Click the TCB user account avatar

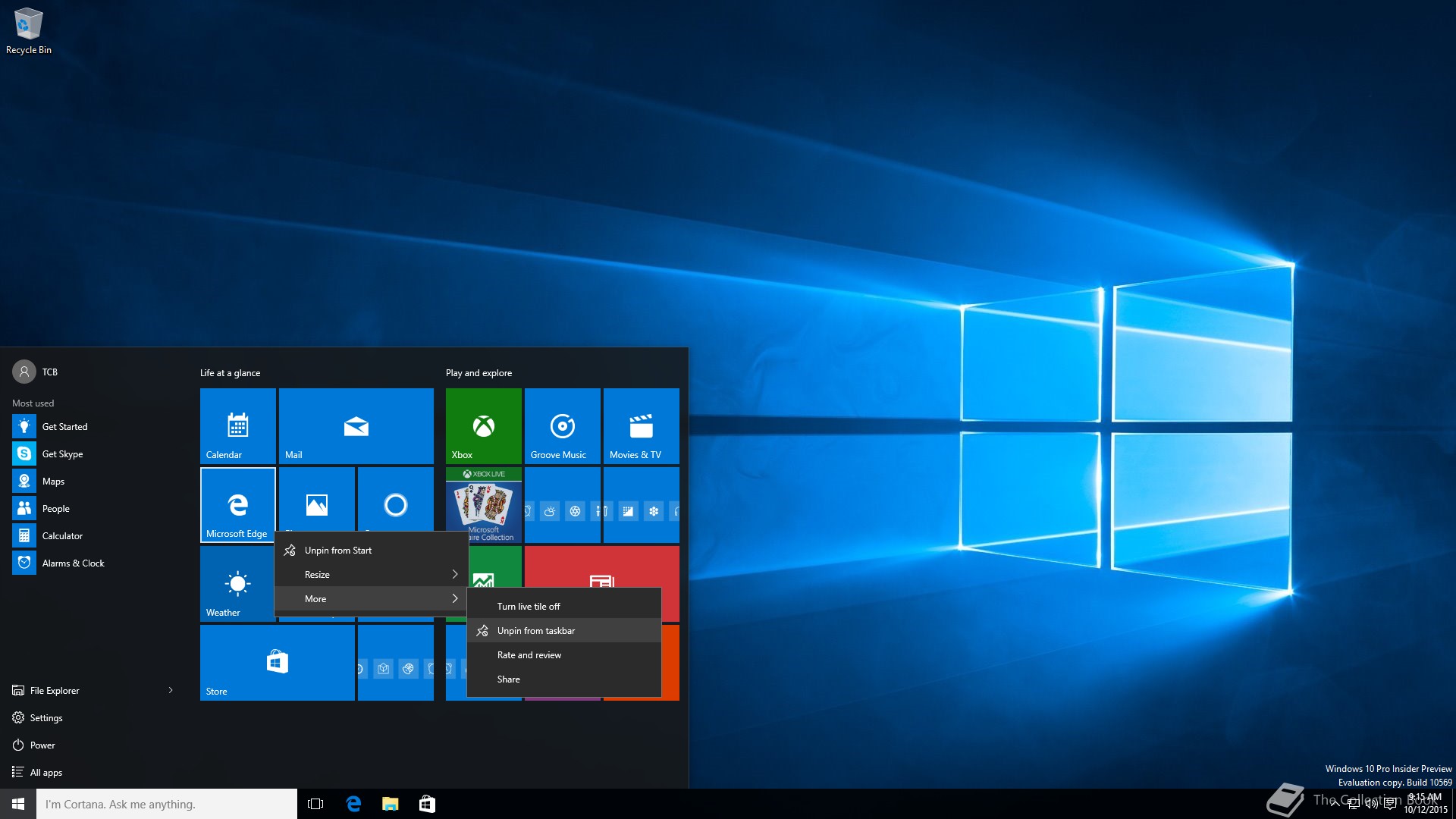(x=24, y=372)
